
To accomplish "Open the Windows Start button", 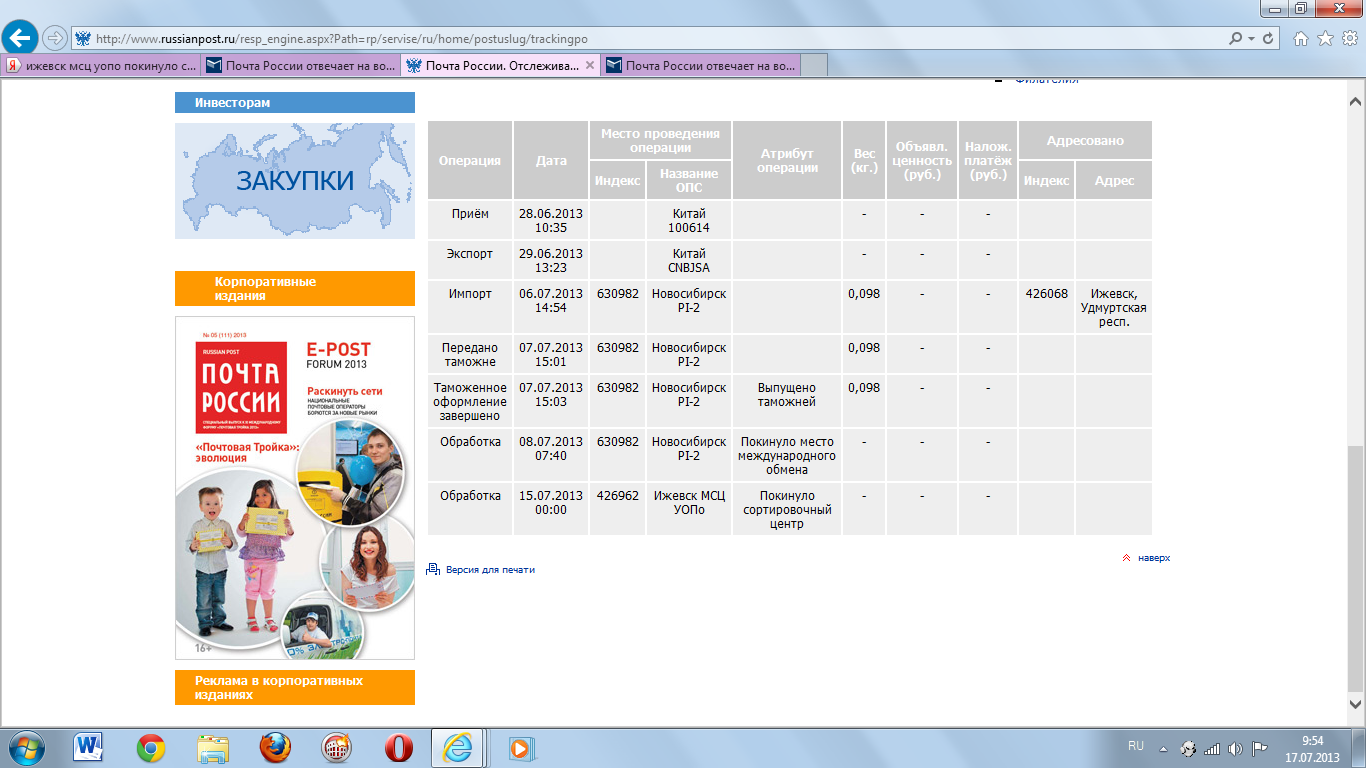I will click(27, 748).
